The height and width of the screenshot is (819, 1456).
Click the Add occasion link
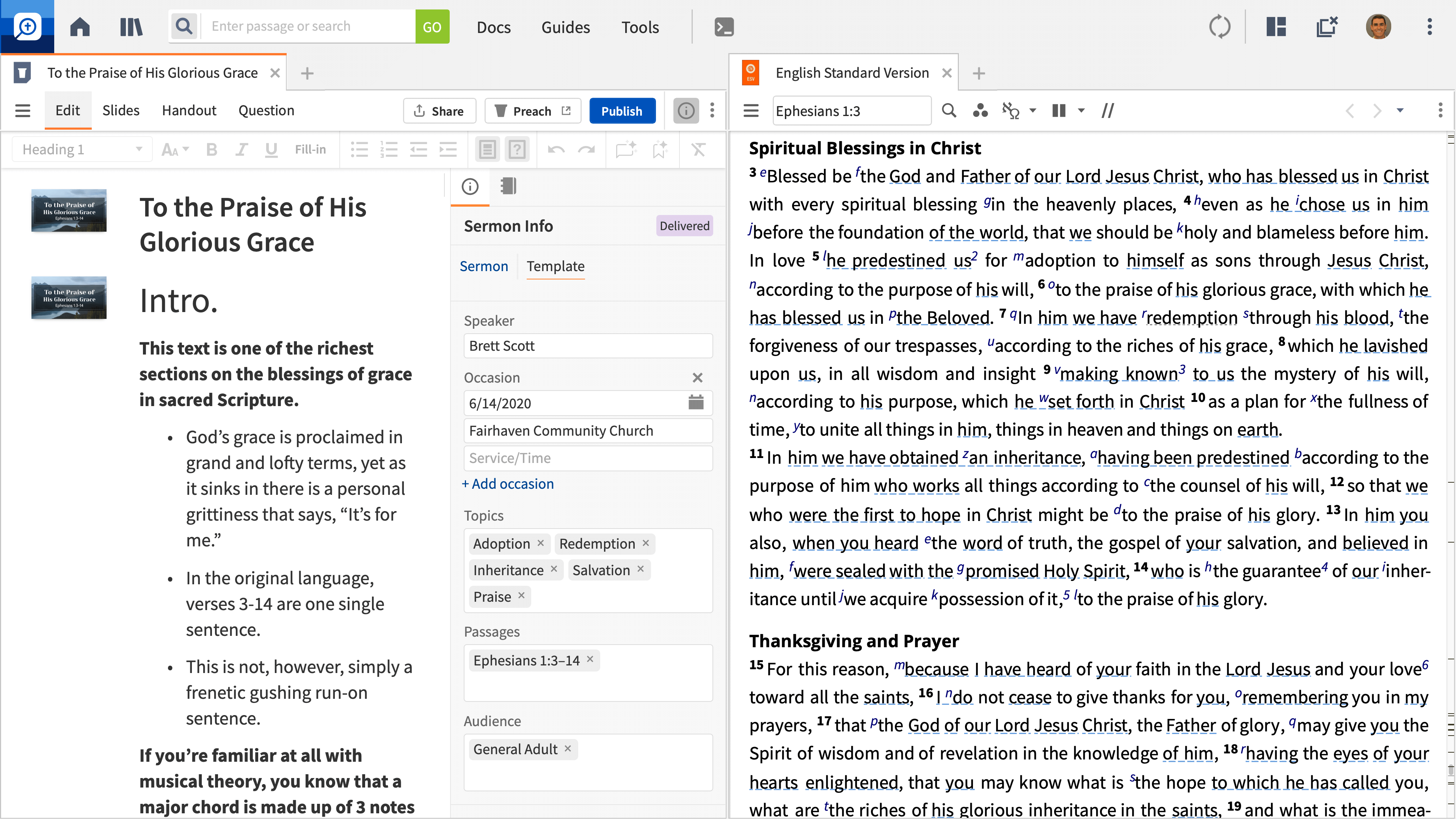point(508,484)
